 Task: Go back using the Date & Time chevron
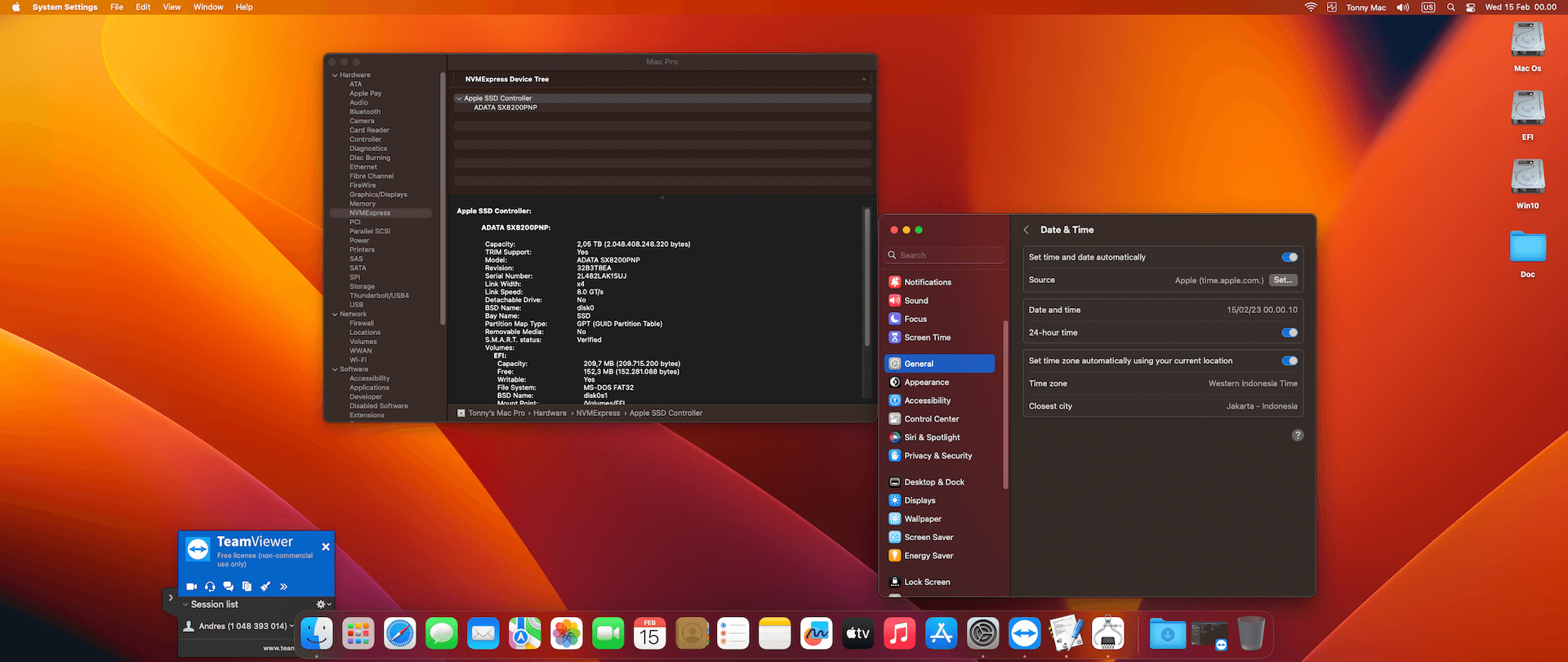pyautogui.click(x=1027, y=230)
